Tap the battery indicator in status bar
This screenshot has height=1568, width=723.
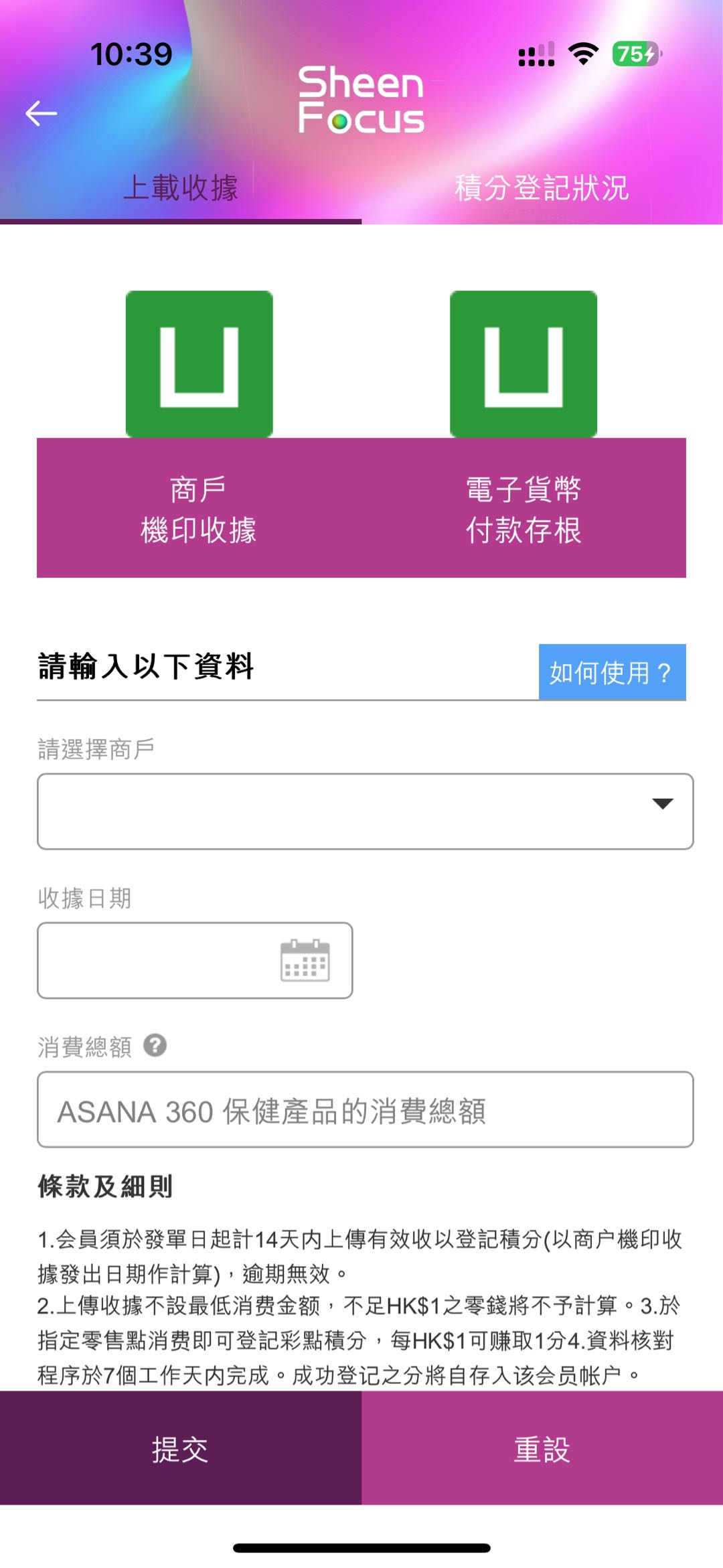click(635, 54)
